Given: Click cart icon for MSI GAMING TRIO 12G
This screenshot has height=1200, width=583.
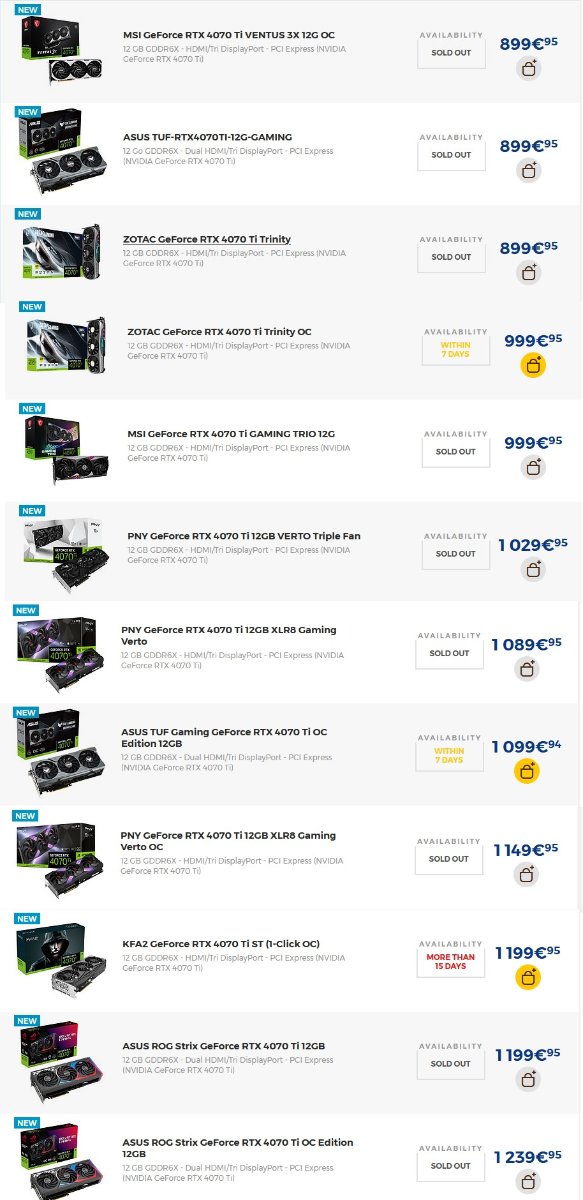Looking at the screenshot, I should 533,467.
